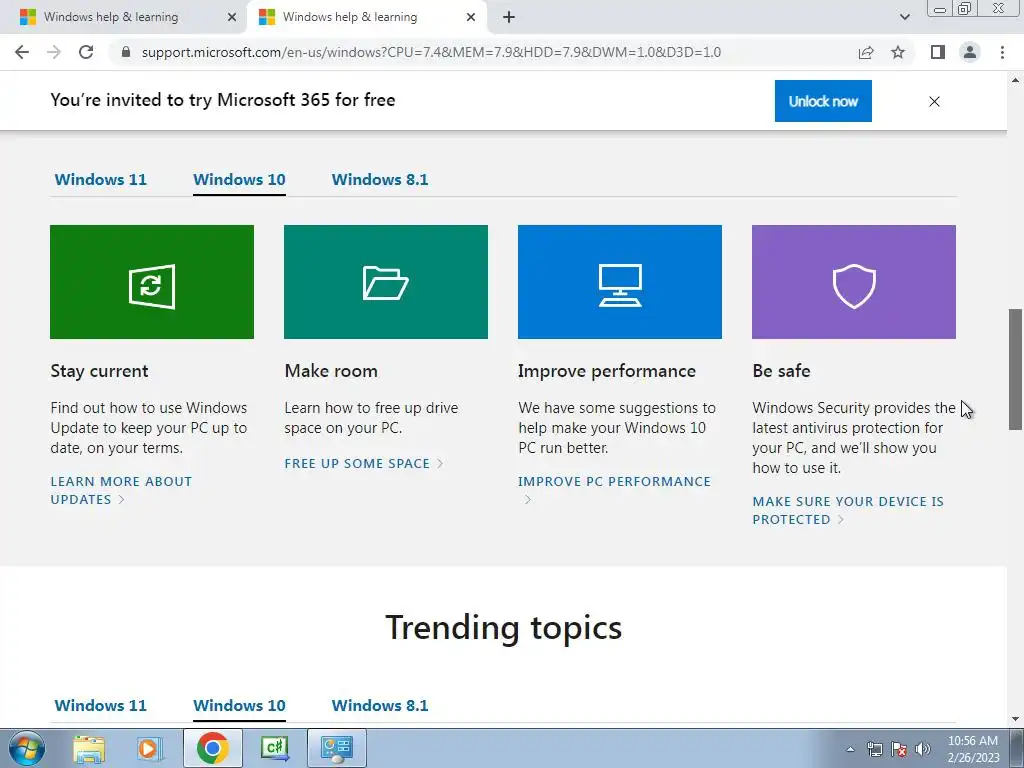Select the upper Windows 8.1 tab
This screenshot has height=768, width=1024.
pos(380,180)
